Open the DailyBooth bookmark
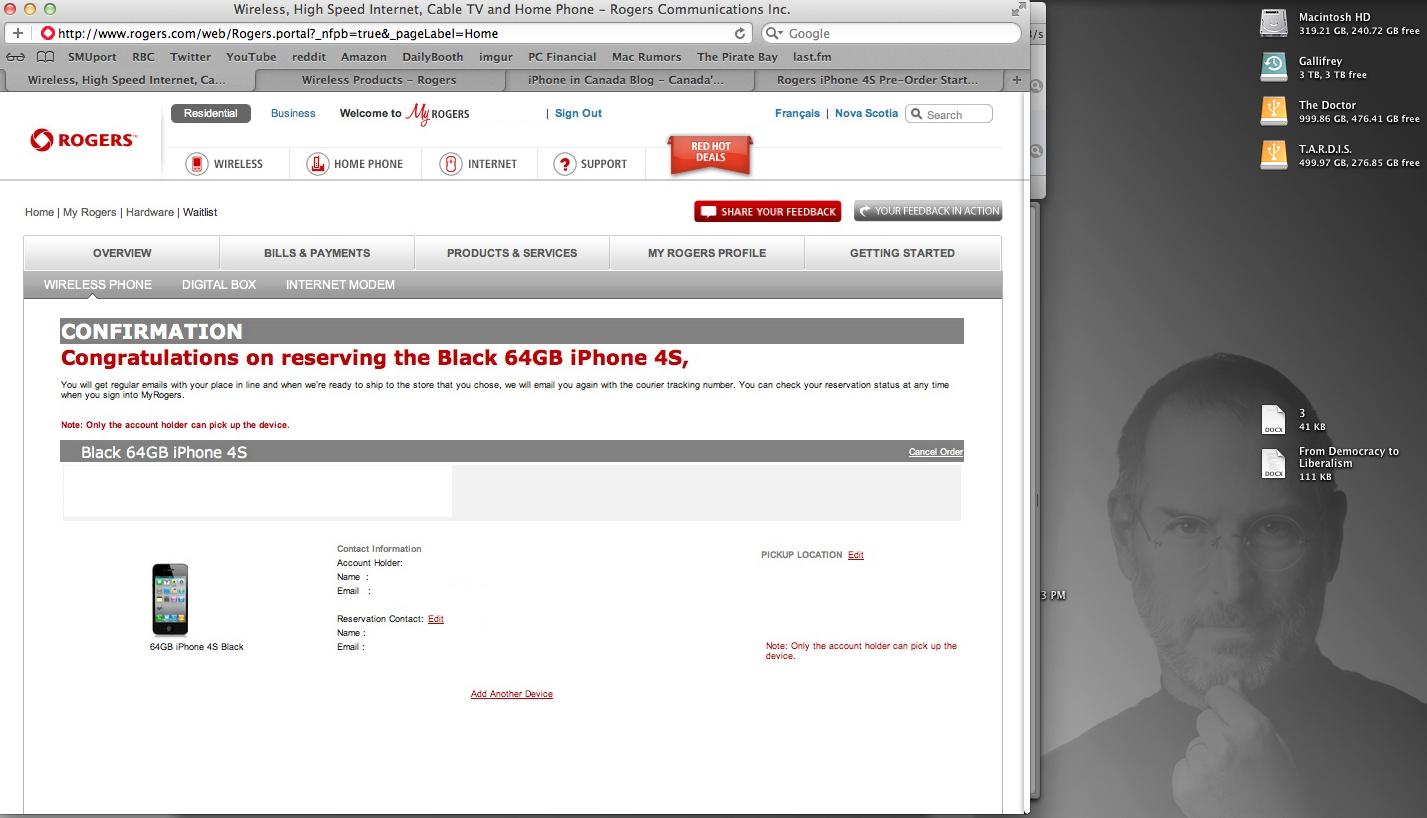 (x=433, y=57)
